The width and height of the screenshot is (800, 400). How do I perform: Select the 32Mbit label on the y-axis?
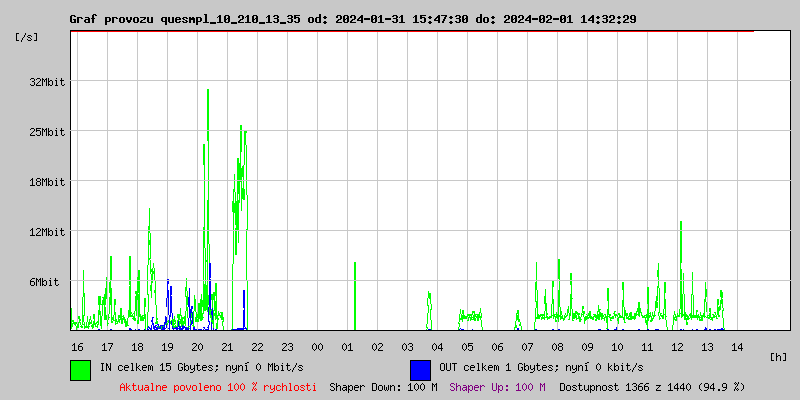(x=46, y=82)
